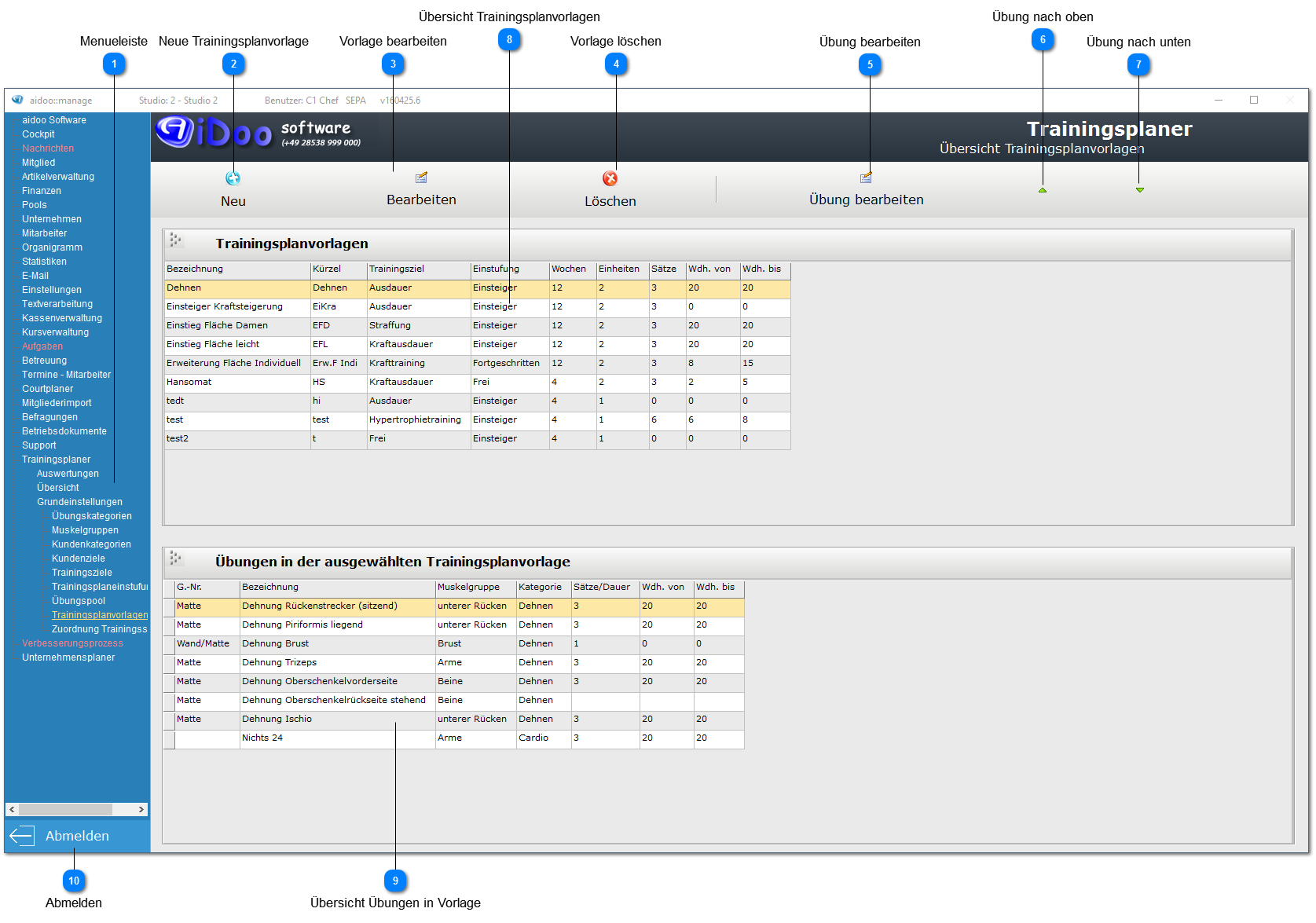Select Übungspool tree item
The width and height of the screenshot is (1316, 923).
coord(79,601)
